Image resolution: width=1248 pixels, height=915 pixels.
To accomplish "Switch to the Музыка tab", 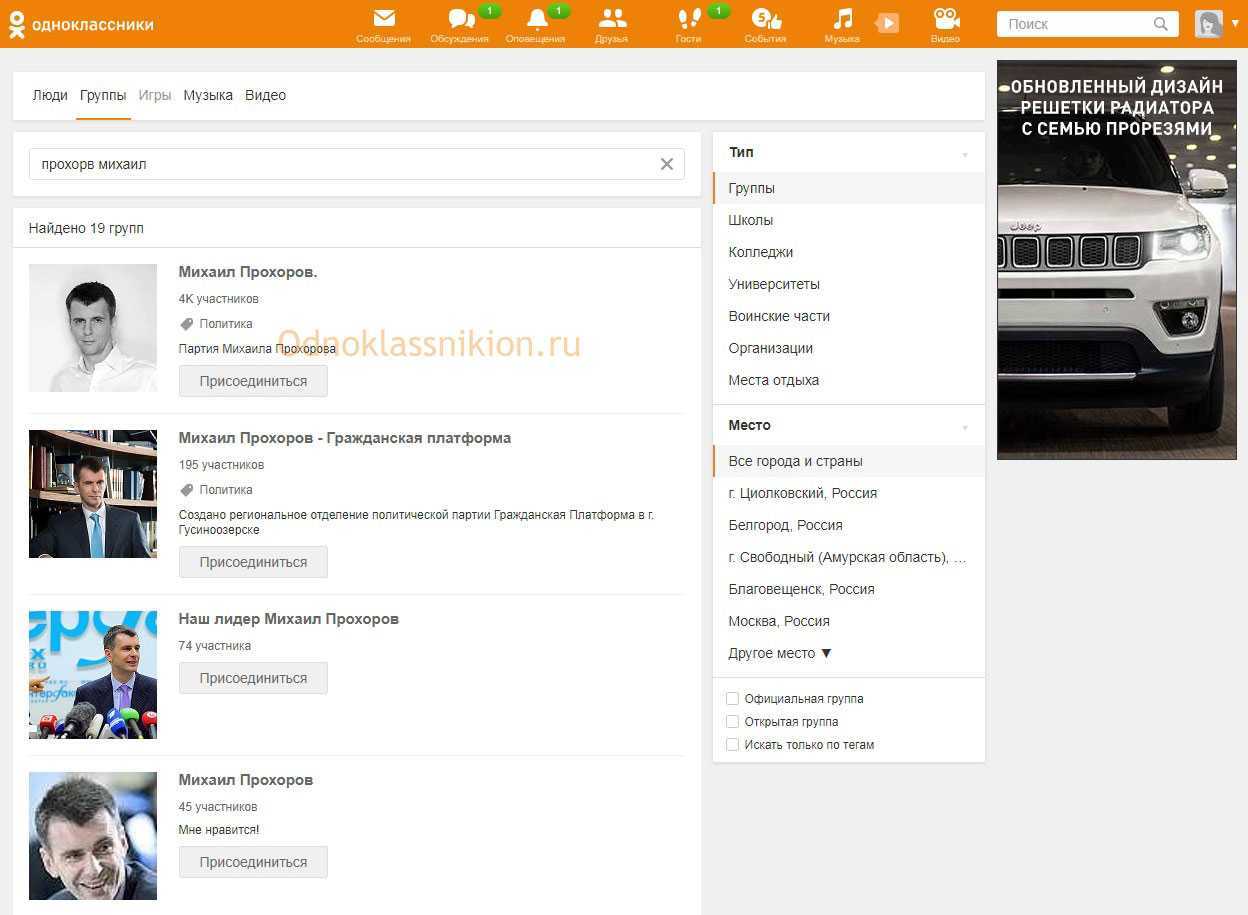I will click(208, 95).
